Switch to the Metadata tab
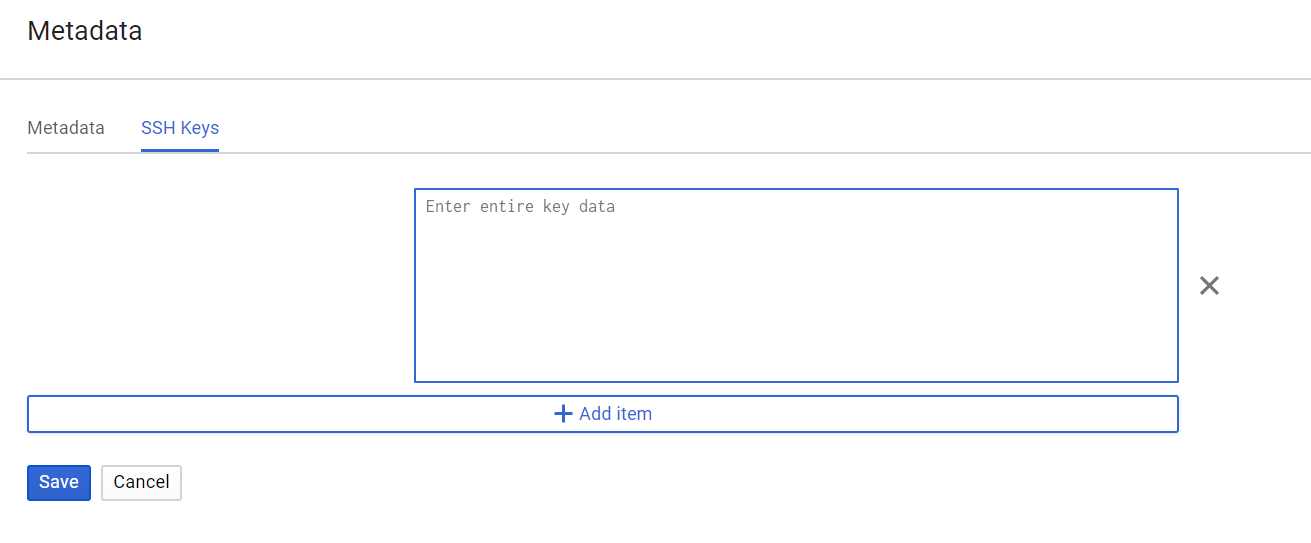 coord(66,128)
